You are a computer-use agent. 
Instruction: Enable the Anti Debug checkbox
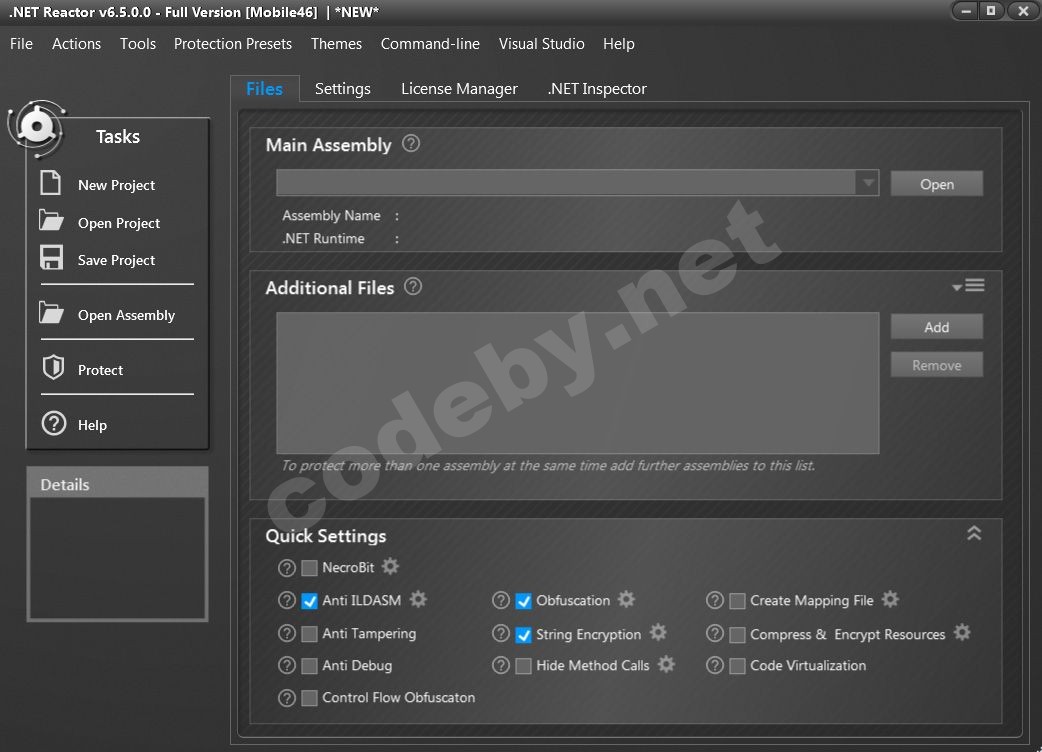(309, 666)
